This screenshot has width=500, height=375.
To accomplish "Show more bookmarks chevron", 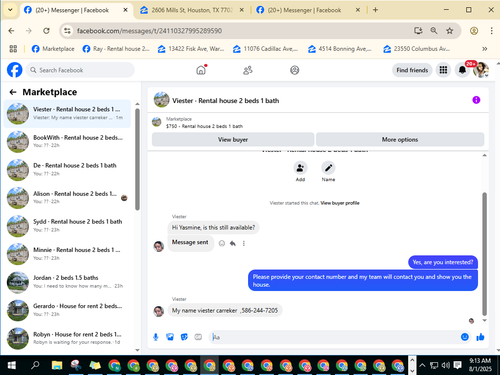I will coord(485,49).
